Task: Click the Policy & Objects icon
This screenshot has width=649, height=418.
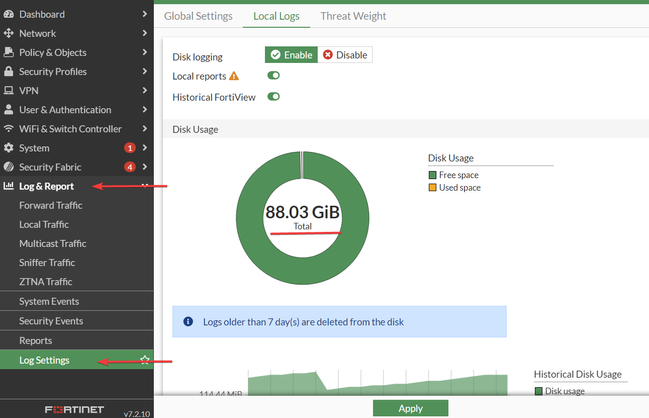Action: click(9, 52)
